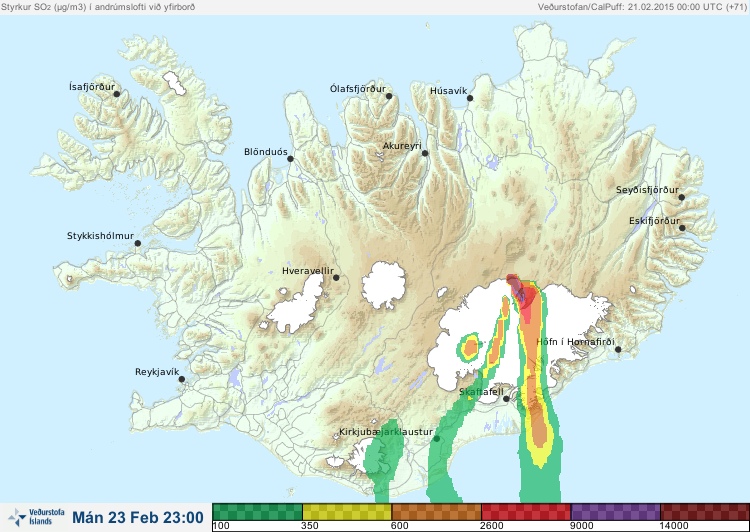
Task: Click the 'Kirkjubæjarklaustur' map label
Action: [386, 432]
